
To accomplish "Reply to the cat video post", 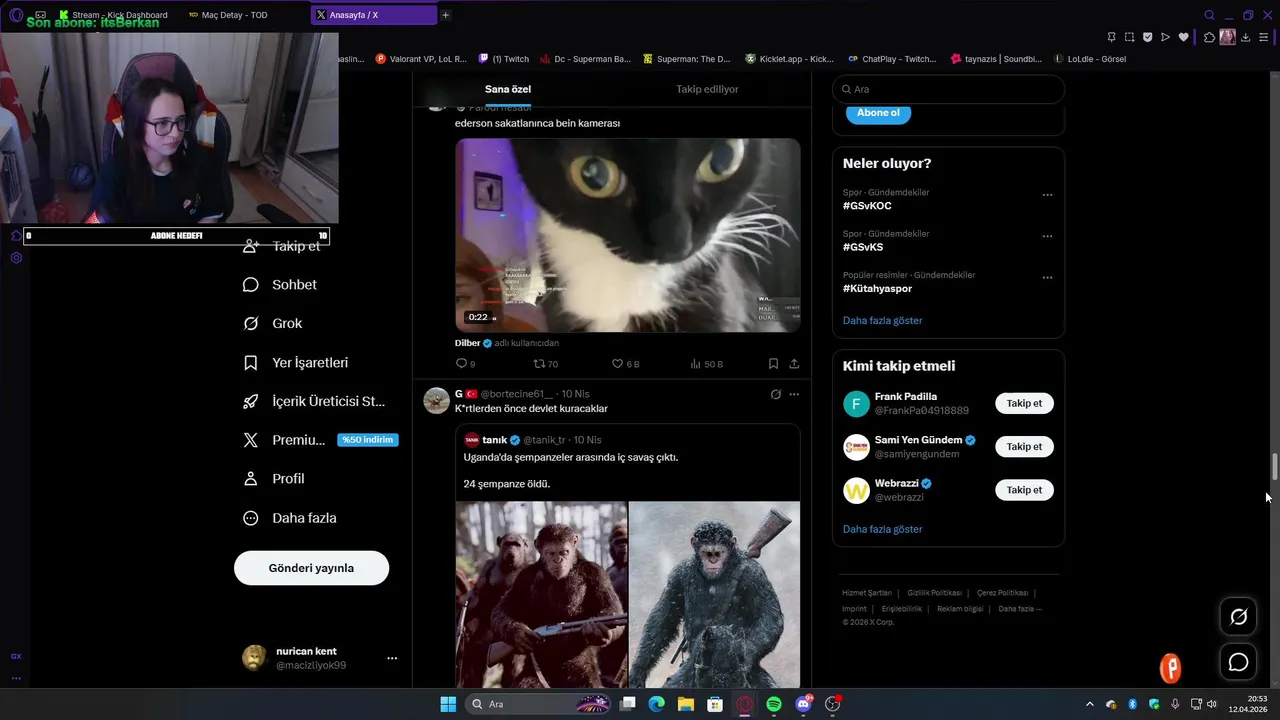I will [x=465, y=364].
